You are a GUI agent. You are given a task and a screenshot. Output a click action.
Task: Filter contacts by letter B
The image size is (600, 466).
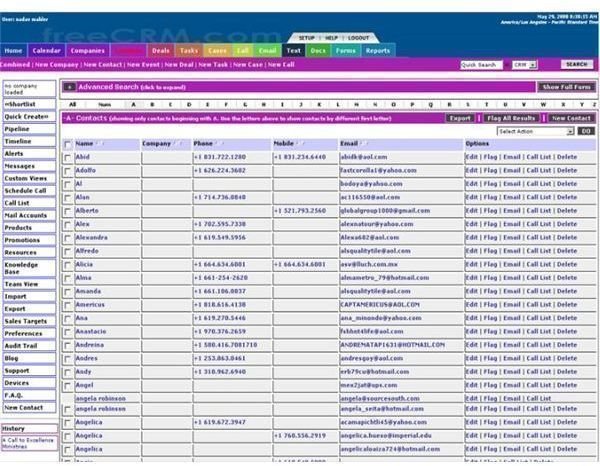[152, 104]
